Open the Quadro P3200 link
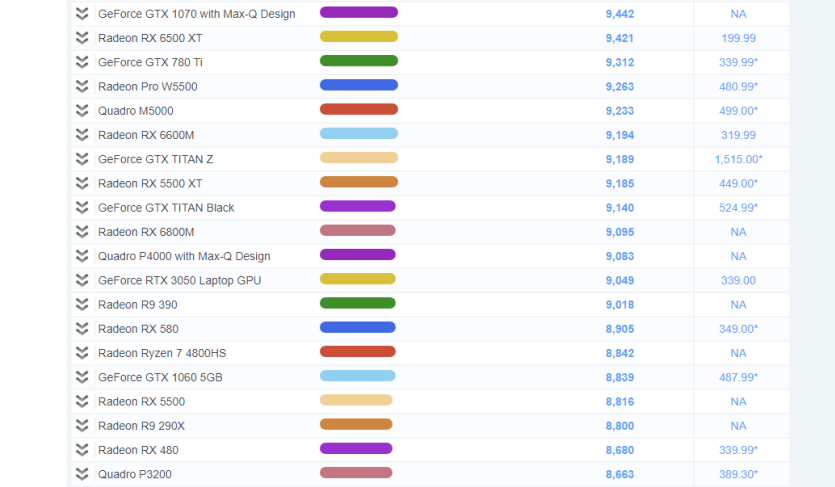Image resolution: width=835 pixels, height=487 pixels. point(135,474)
